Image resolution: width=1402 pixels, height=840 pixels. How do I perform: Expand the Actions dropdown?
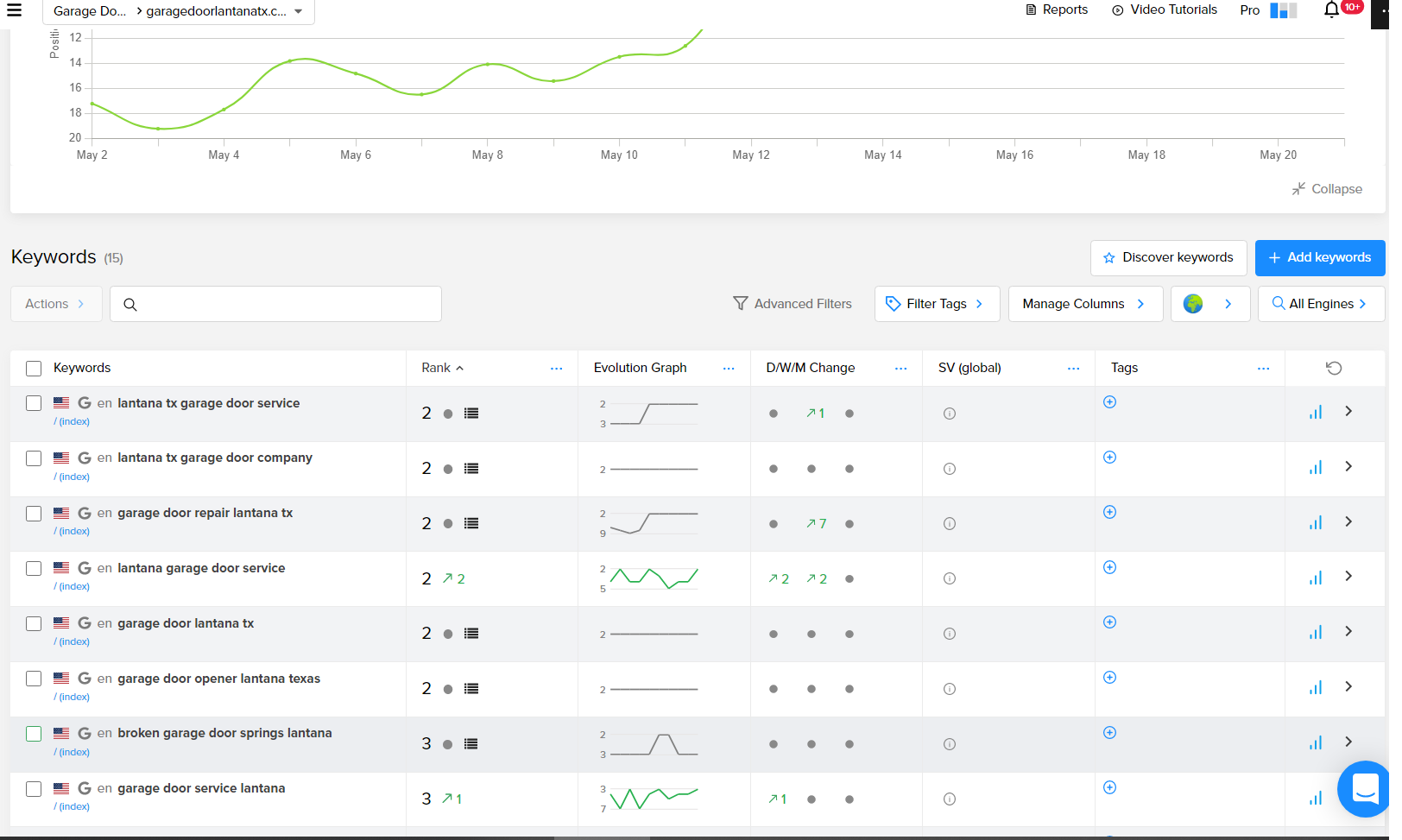(x=55, y=304)
